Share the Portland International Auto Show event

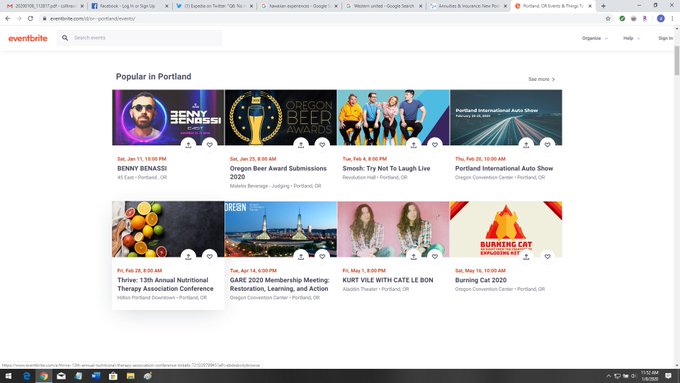[526, 145]
